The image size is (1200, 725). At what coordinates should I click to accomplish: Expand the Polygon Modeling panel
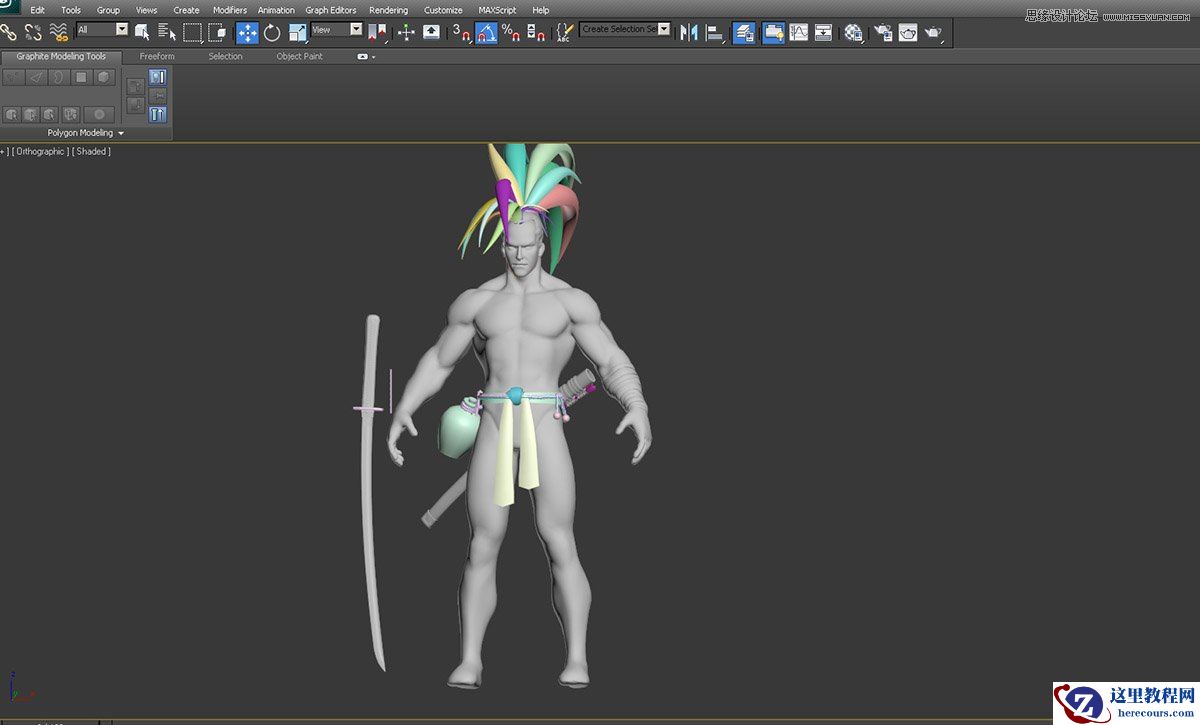(x=82, y=132)
